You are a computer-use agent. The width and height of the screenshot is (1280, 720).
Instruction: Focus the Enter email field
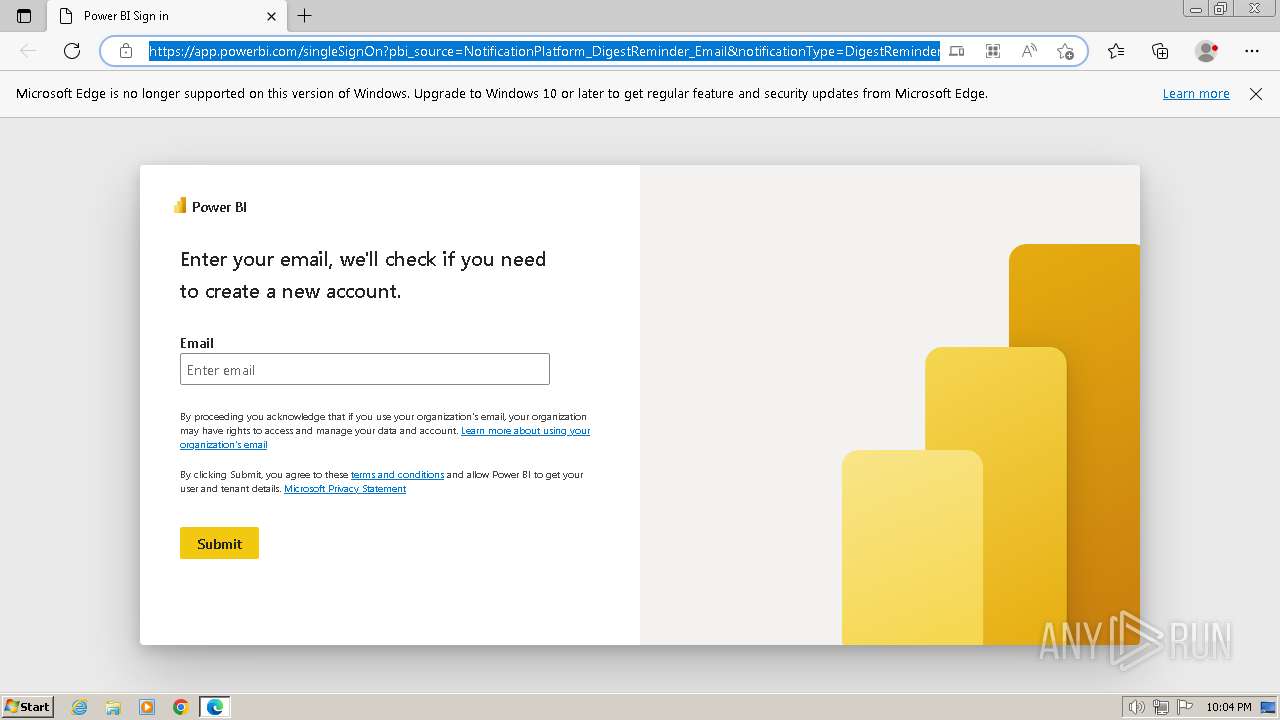tap(365, 369)
